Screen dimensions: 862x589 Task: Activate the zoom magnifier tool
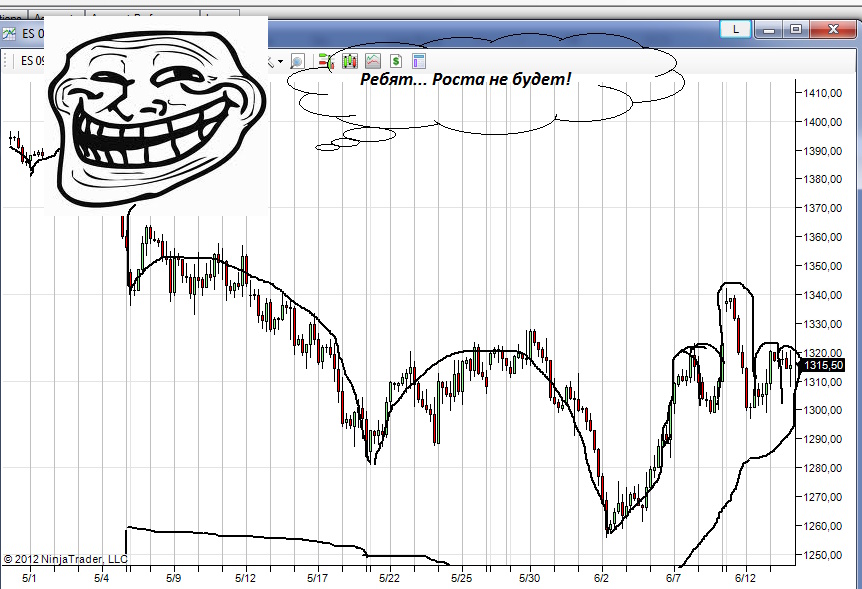[x=297, y=61]
